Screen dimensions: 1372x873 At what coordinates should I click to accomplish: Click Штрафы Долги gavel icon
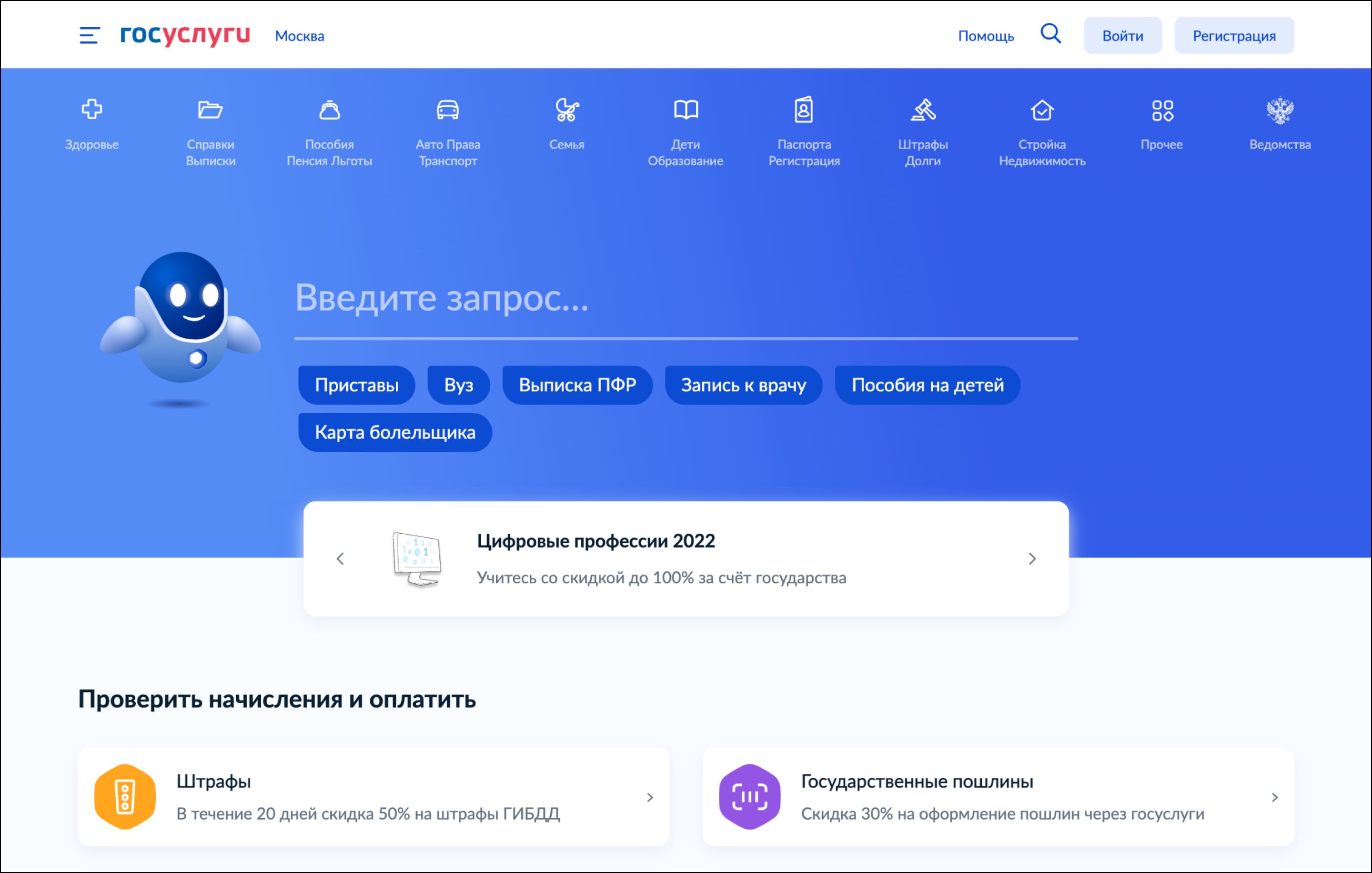tap(923, 110)
